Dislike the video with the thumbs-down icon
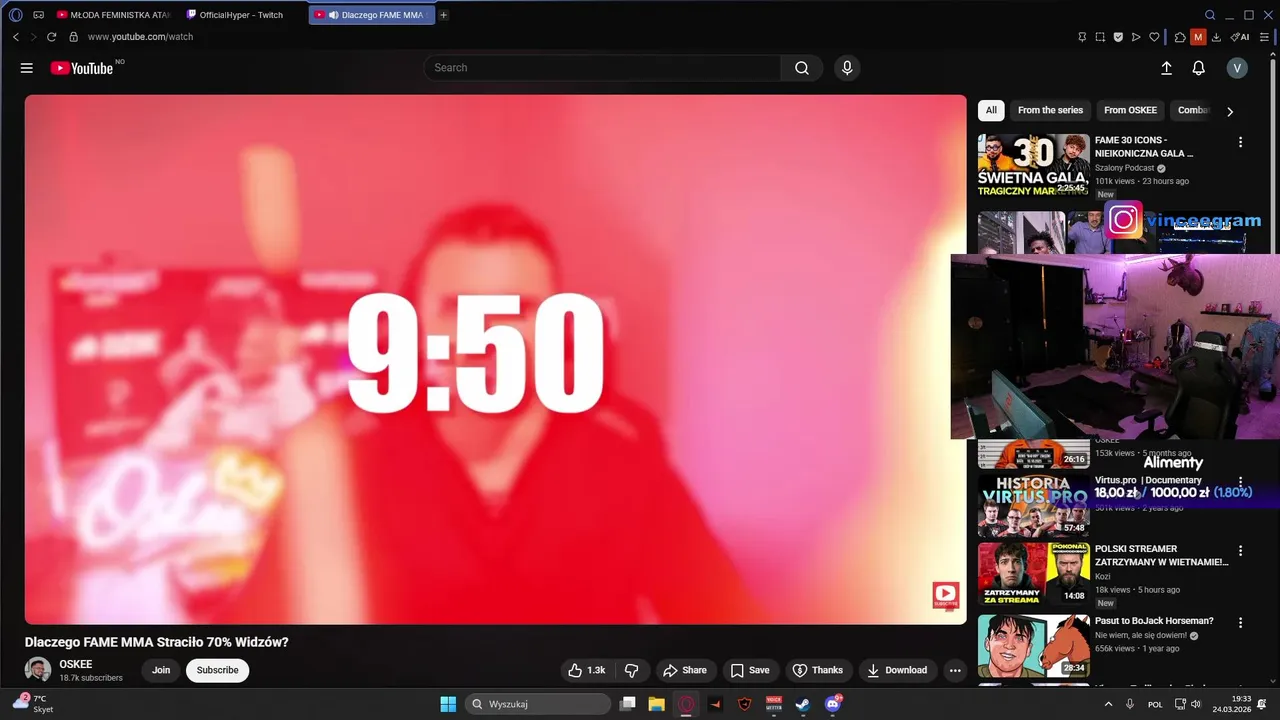 pos(631,670)
